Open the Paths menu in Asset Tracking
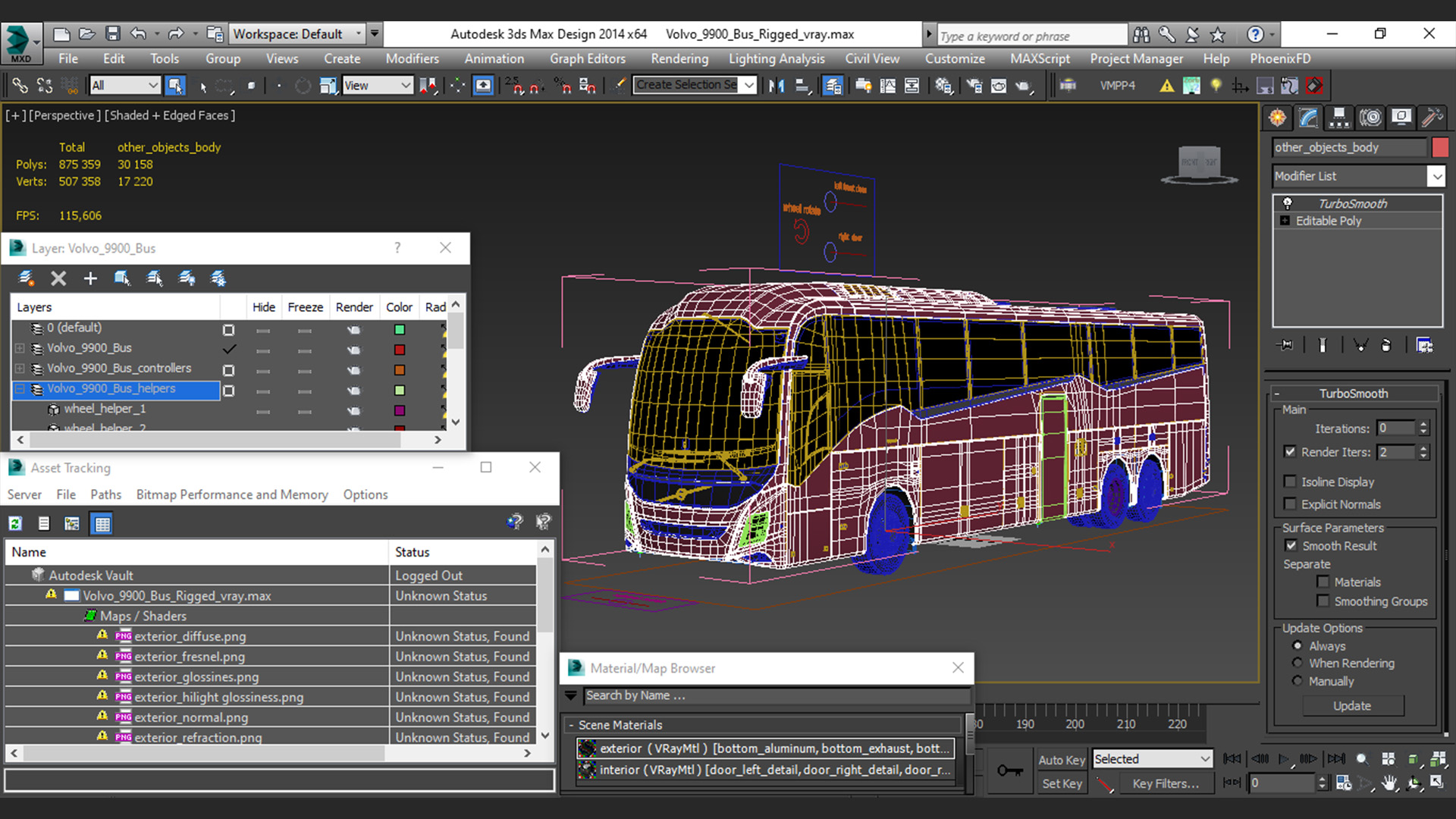This screenshot has width=1456, height=819. pos(105,494)
